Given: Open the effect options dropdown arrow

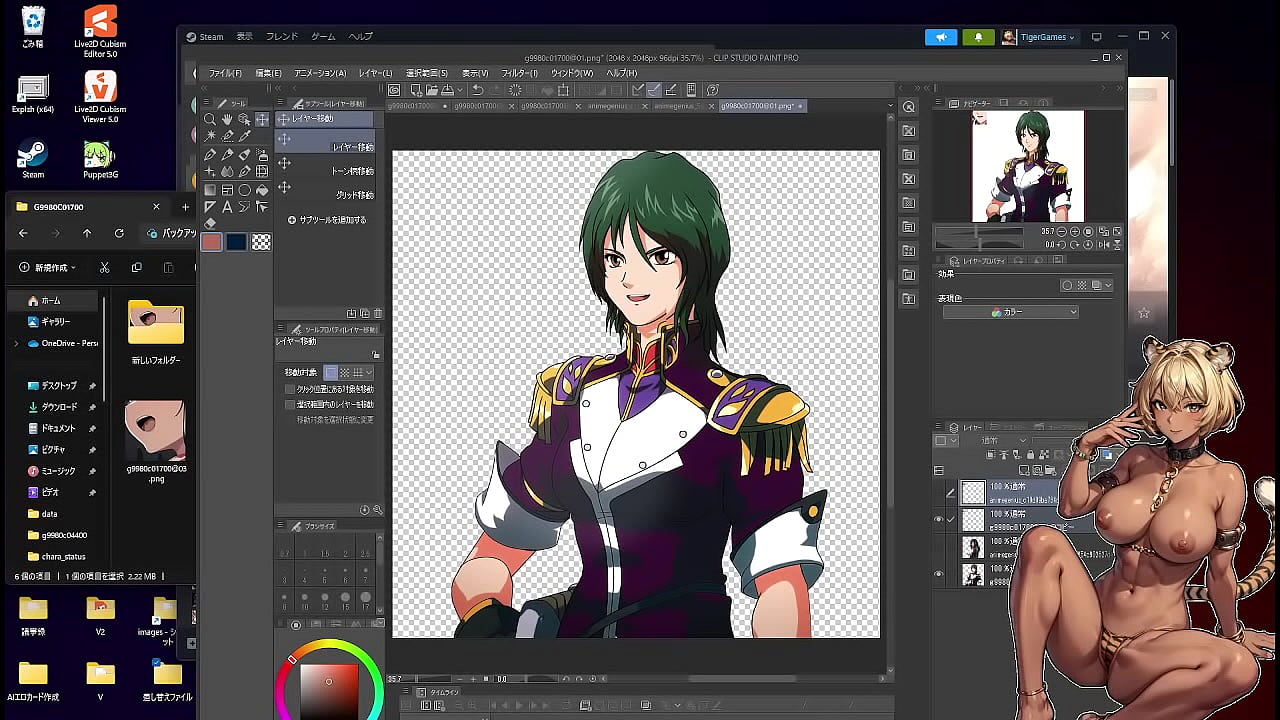Looking at the screenshot, I should [1108, 285].
